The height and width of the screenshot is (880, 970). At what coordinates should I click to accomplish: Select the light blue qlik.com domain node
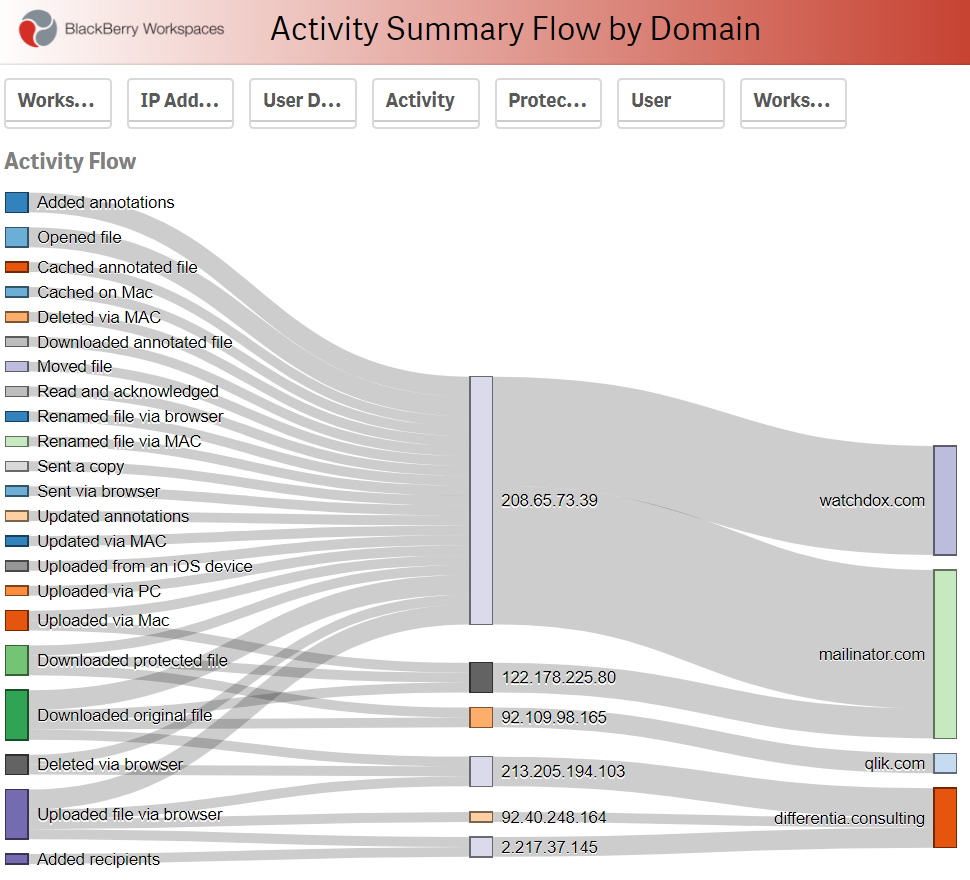pos(945,763)
